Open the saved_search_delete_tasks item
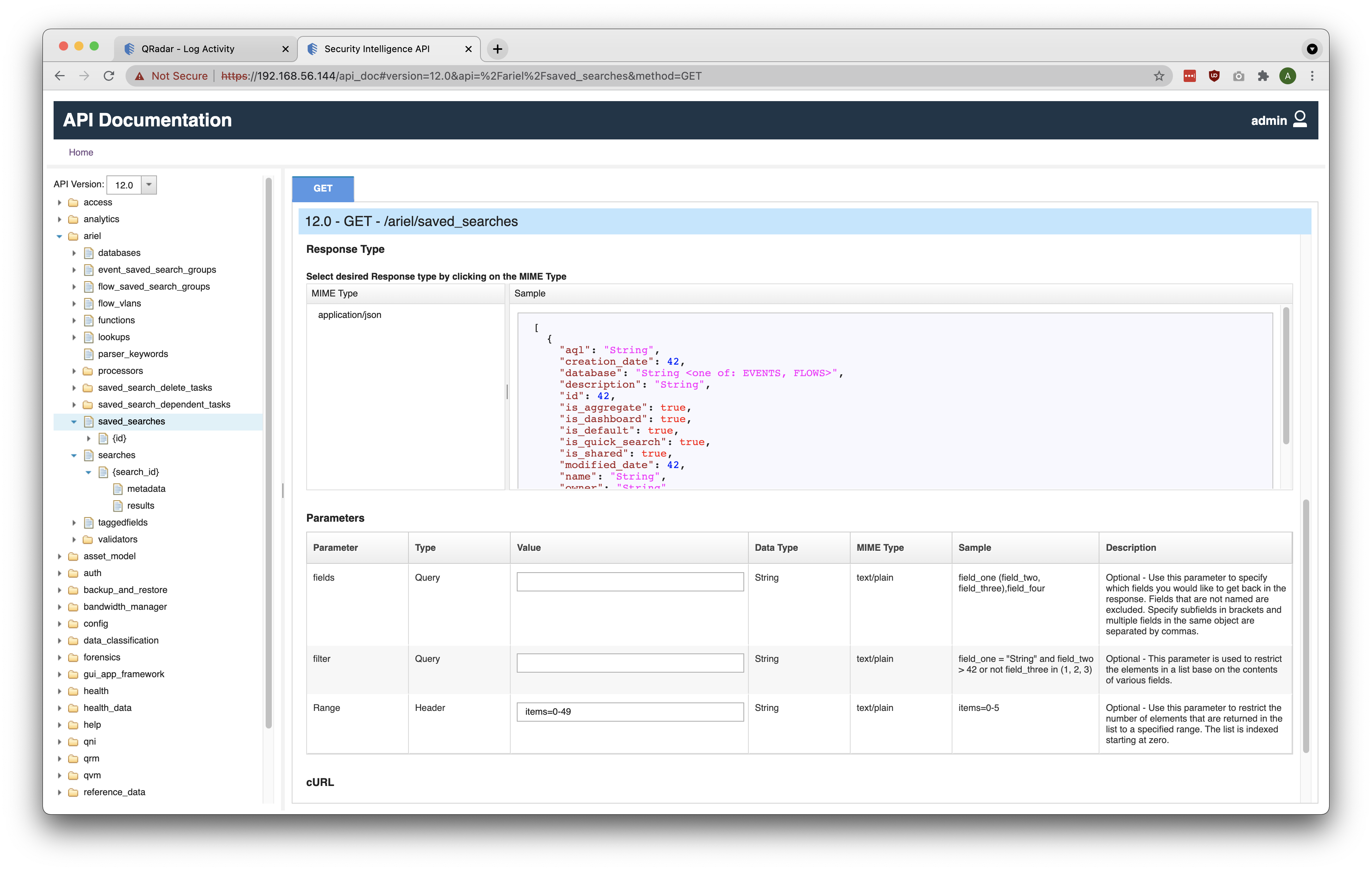 coord(155,388)
